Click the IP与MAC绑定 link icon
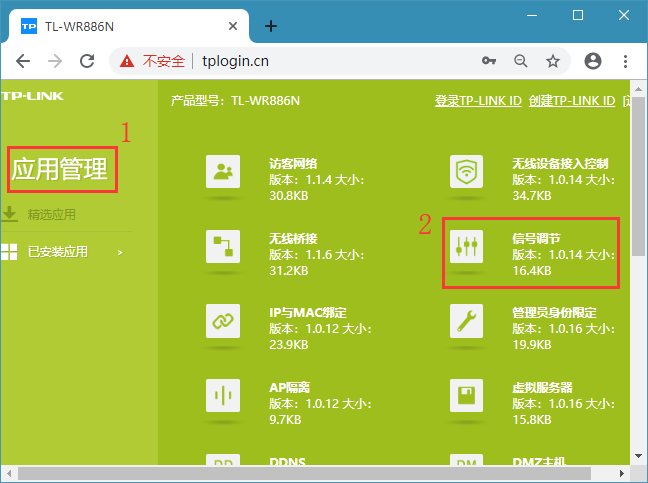 [222, 320]
